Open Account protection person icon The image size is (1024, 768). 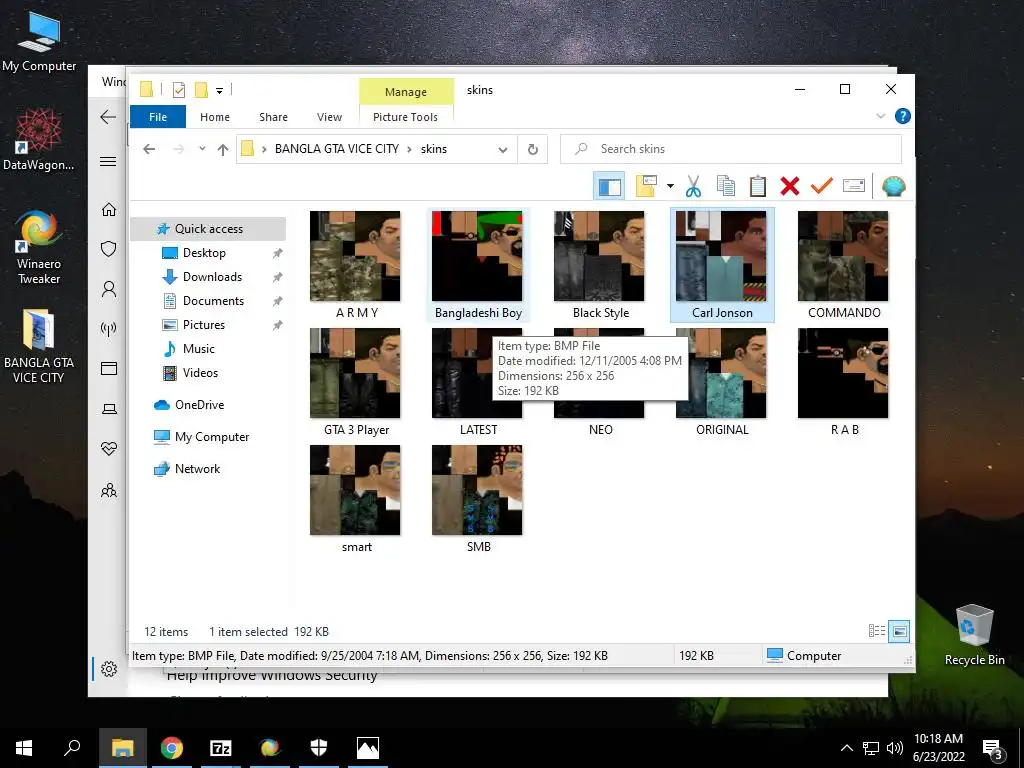coord(108,289)
